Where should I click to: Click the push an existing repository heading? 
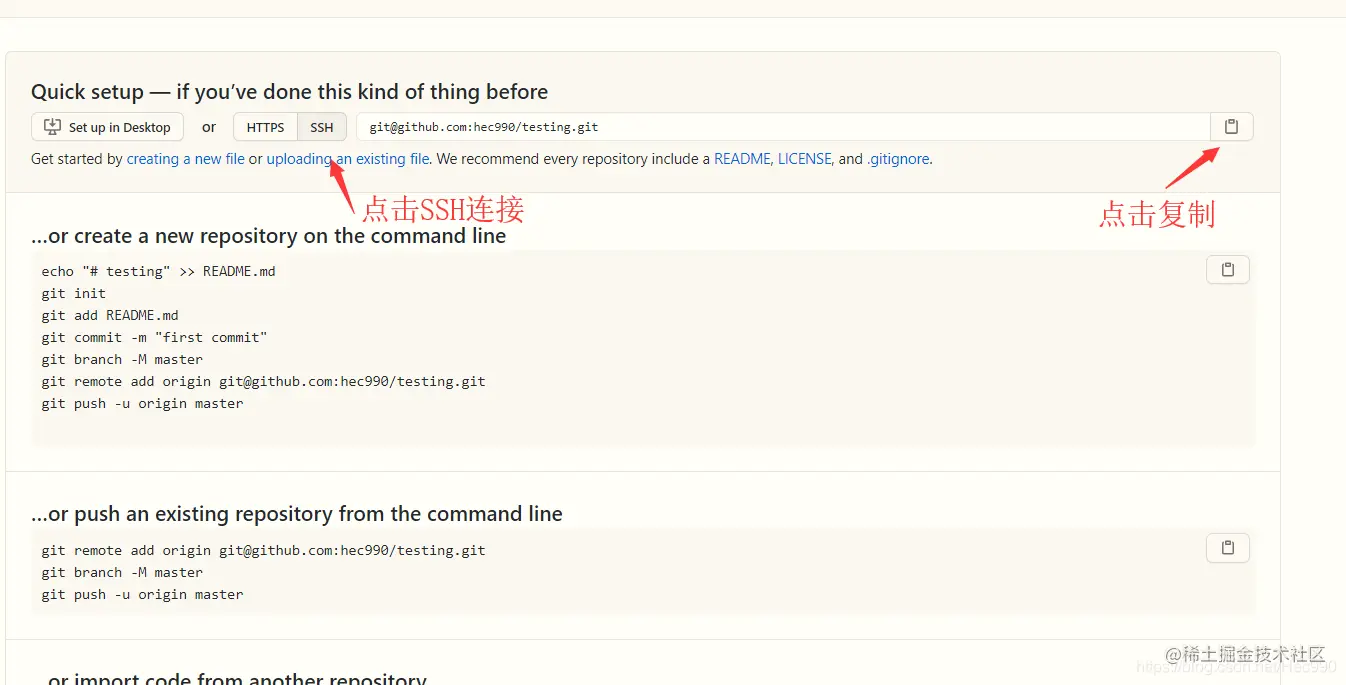(297, 514)
